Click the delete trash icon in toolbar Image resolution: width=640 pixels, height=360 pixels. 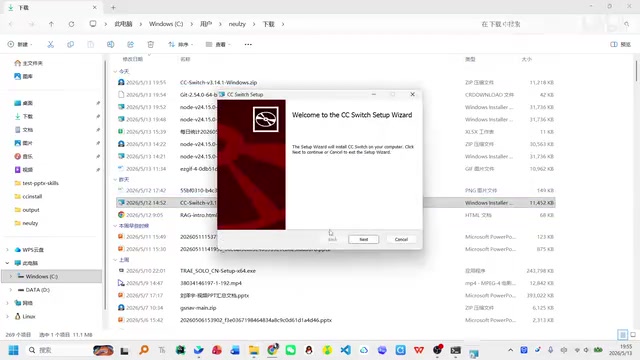click(x=151, y=44)
